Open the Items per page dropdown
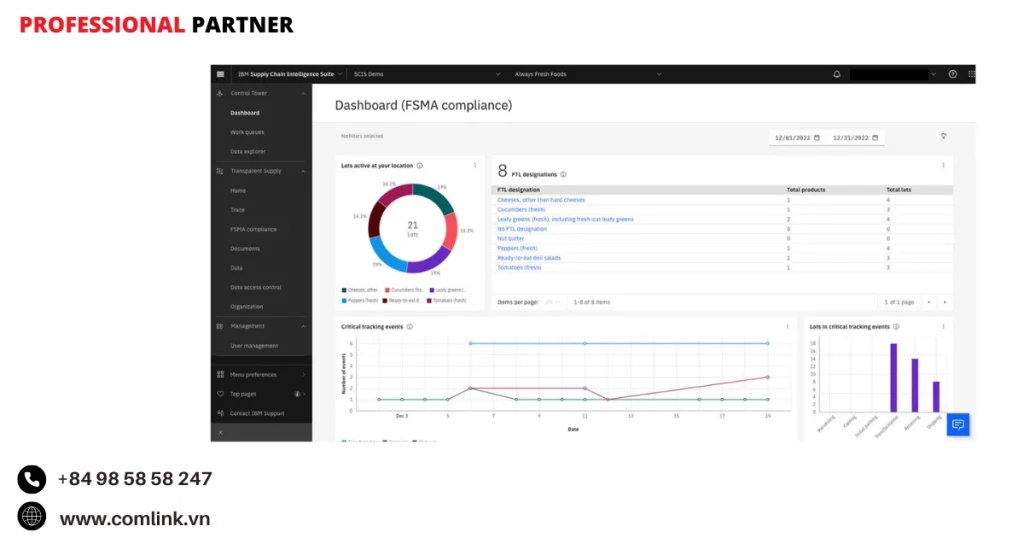Screen dimensions: 1024x538 552,302
